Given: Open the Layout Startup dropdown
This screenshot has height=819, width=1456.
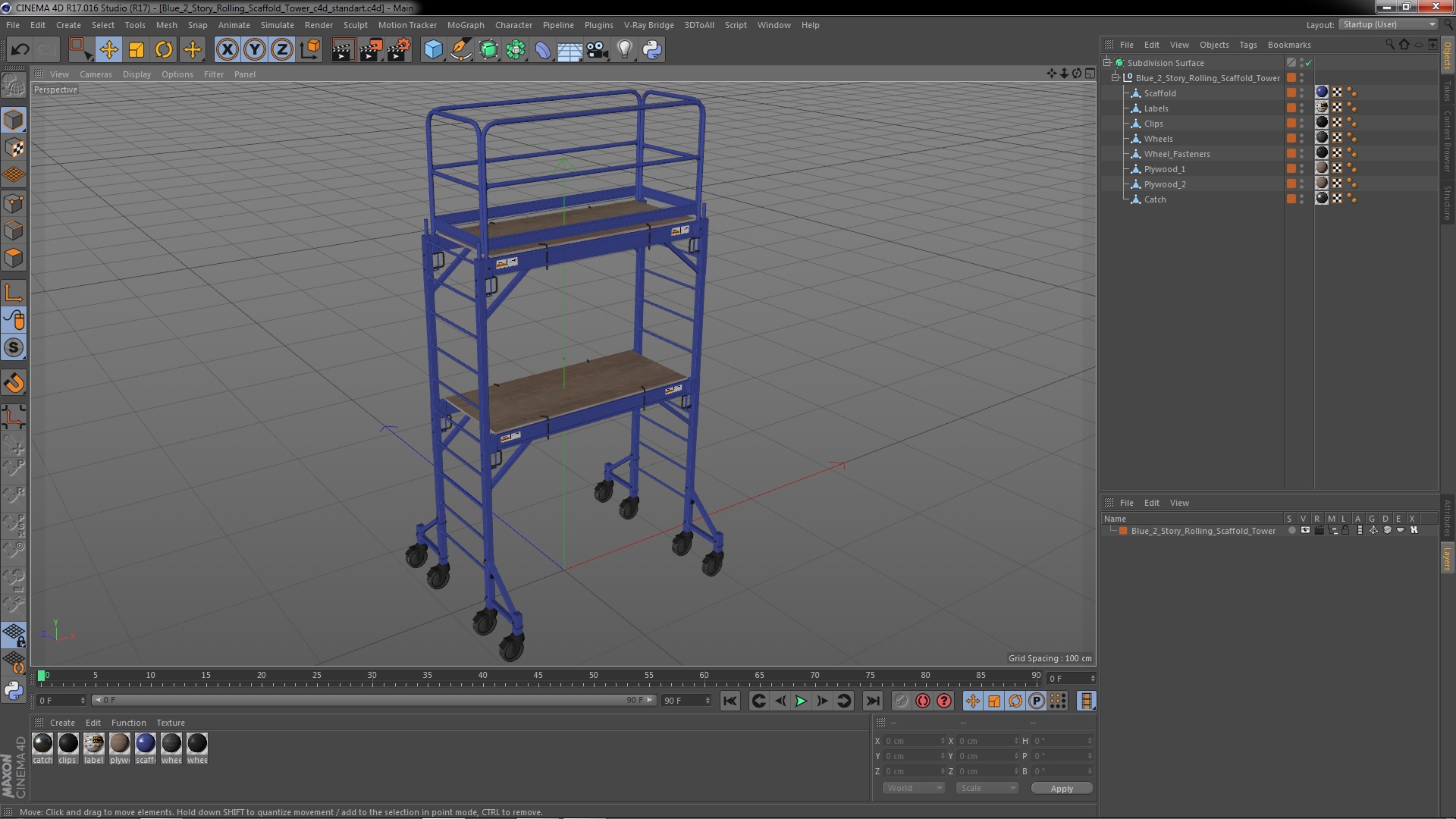Looking at the screenshot, I should tap(1389, 24).
